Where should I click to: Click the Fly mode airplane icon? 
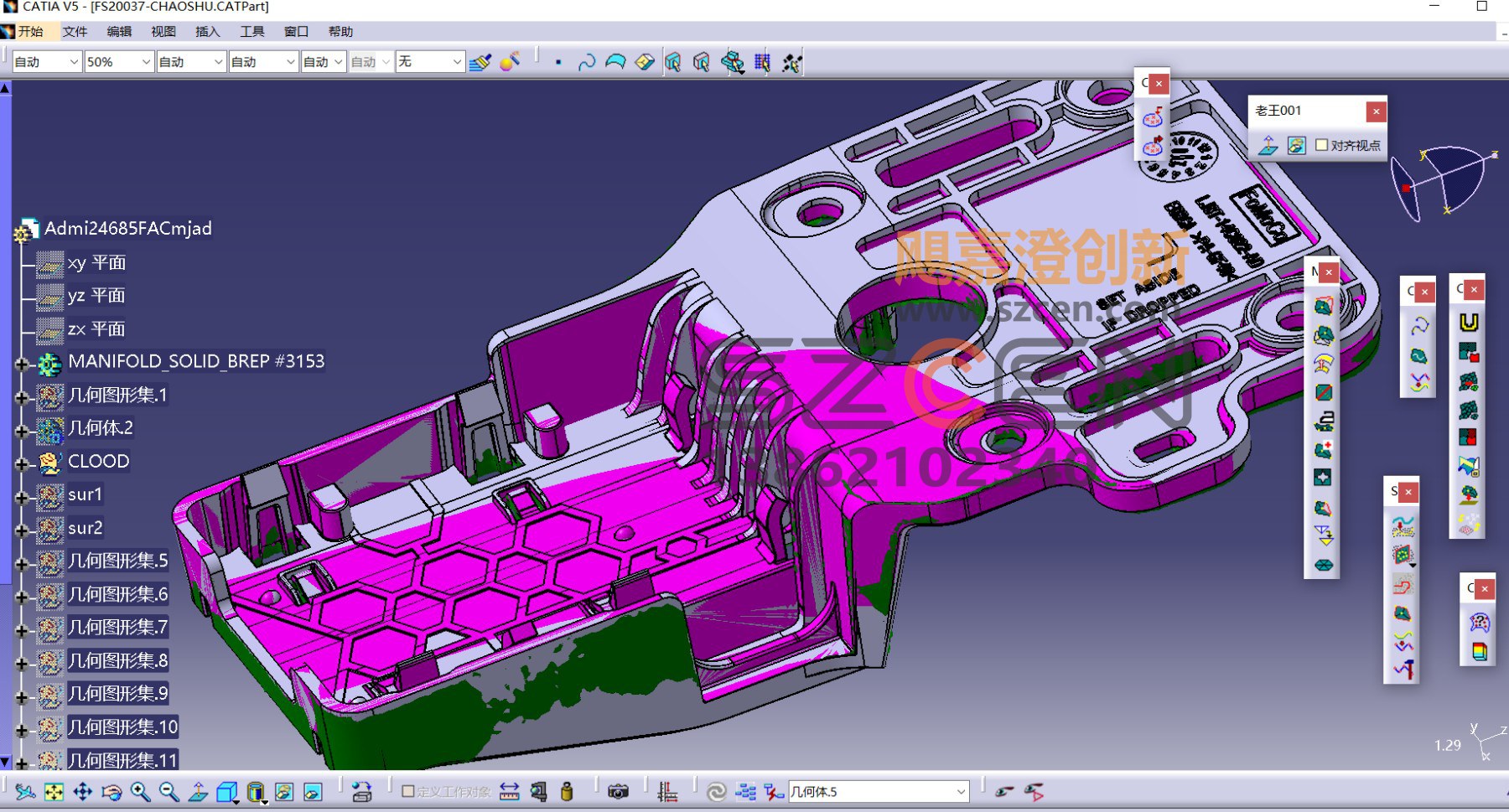(25, 791)
